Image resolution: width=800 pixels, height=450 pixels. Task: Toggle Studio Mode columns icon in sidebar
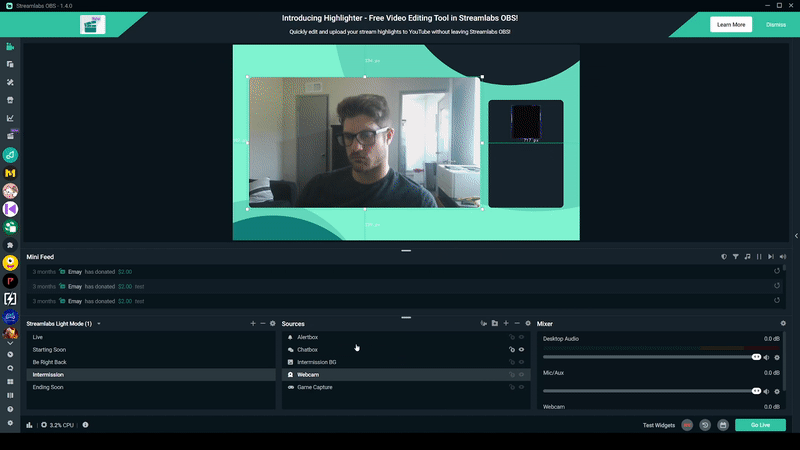tap(10, 395)
